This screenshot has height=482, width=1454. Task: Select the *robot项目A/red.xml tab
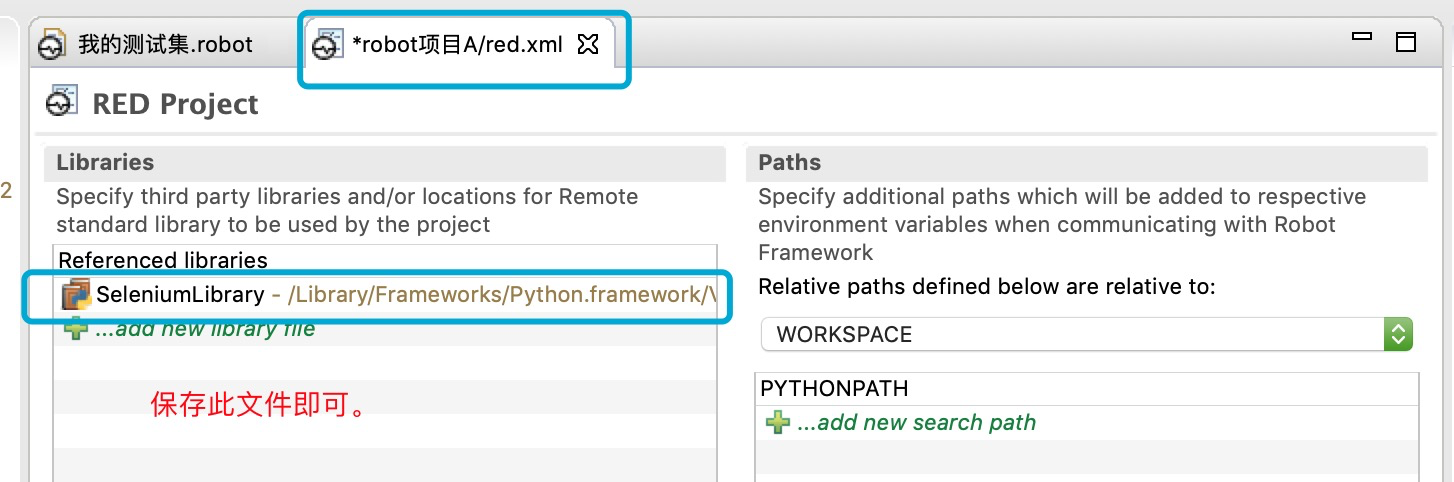(457, 45)
